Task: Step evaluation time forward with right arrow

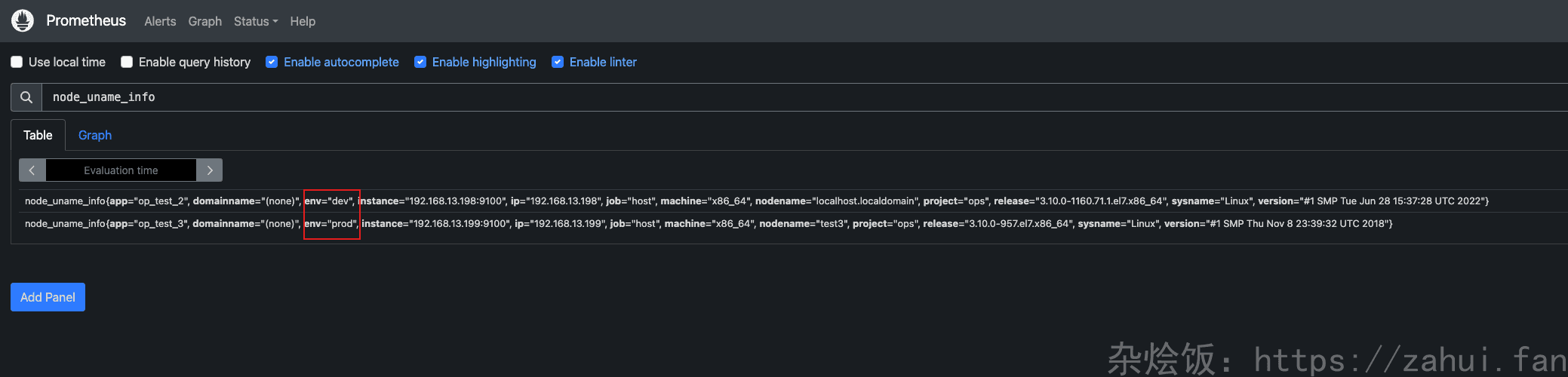Action: [210, 170]
